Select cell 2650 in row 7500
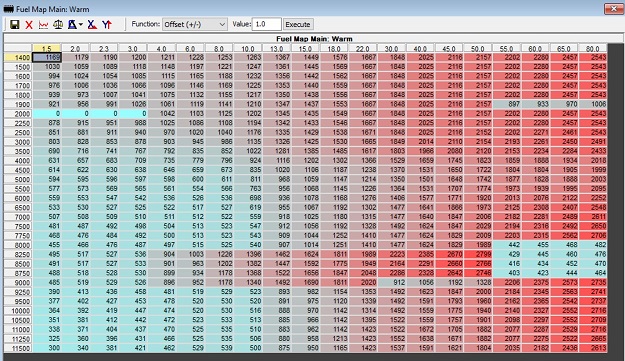625x361 pixels. (592, 226)
